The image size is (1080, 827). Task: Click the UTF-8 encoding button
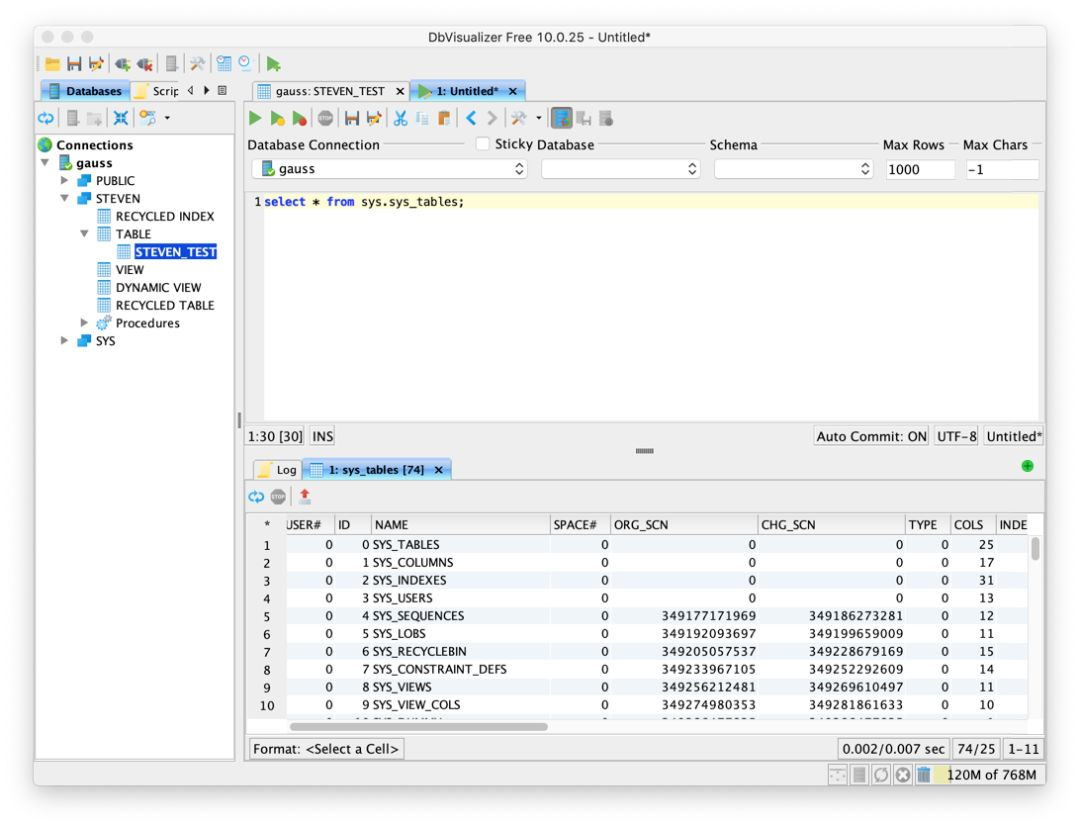(956, 436)
